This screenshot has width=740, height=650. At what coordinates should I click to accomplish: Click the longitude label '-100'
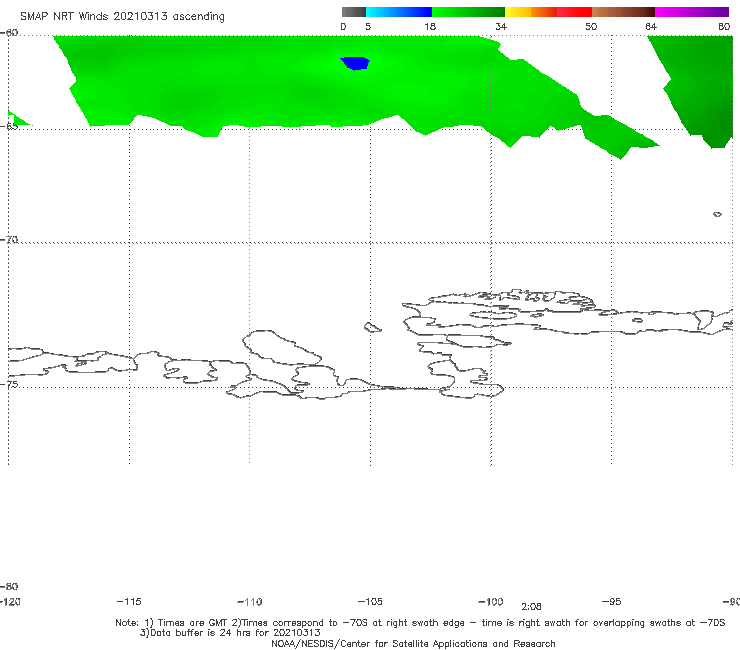(x=491, y=601)
